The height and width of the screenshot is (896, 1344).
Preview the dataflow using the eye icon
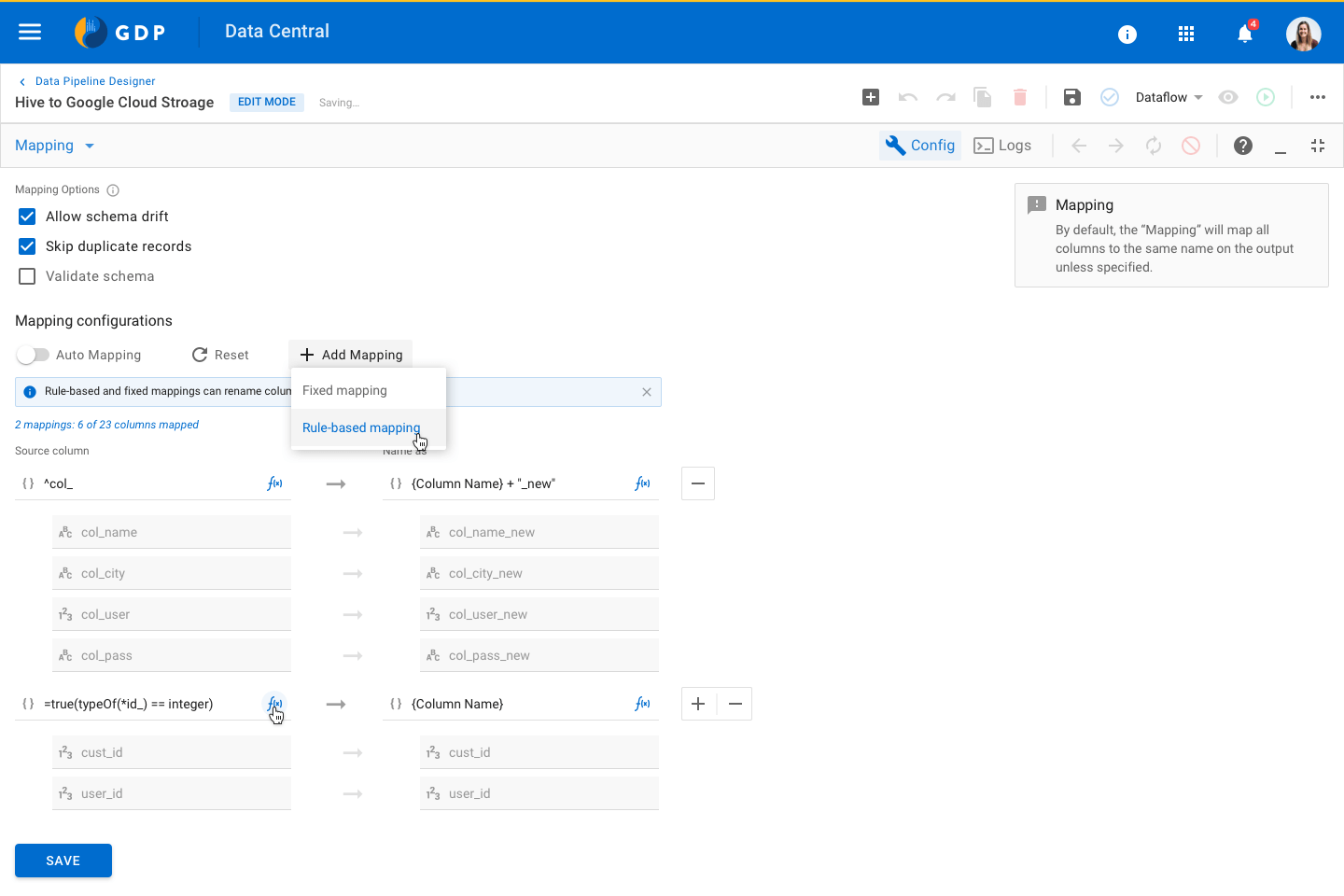point(1228,97)
